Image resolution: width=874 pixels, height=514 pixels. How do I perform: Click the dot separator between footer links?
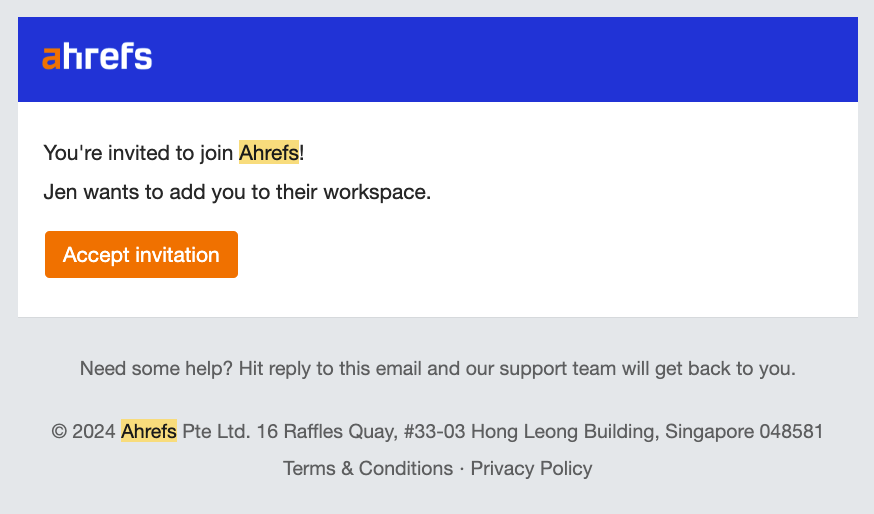[x=462, y=469]
